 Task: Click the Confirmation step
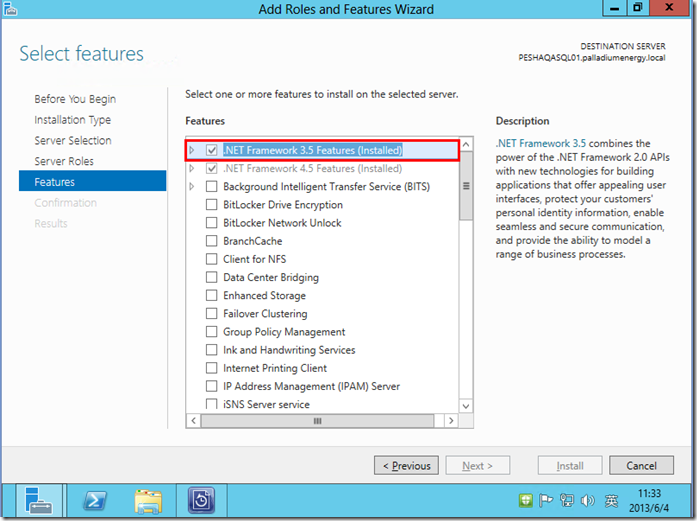pyautogui.click(x=65, y=203)
